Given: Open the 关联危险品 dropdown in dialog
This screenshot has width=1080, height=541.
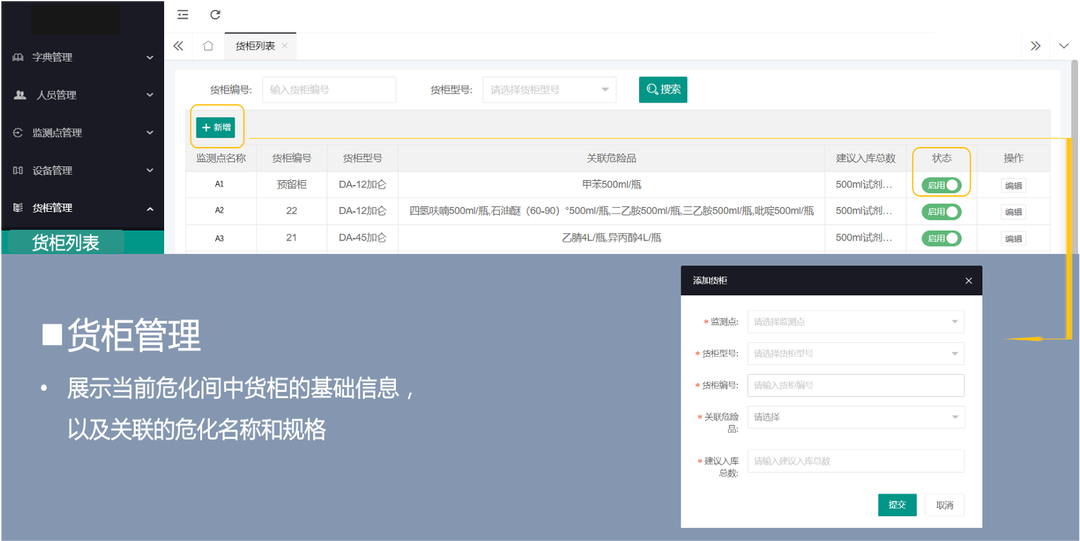Looking at the screenshot, I should tap(855, 417).
